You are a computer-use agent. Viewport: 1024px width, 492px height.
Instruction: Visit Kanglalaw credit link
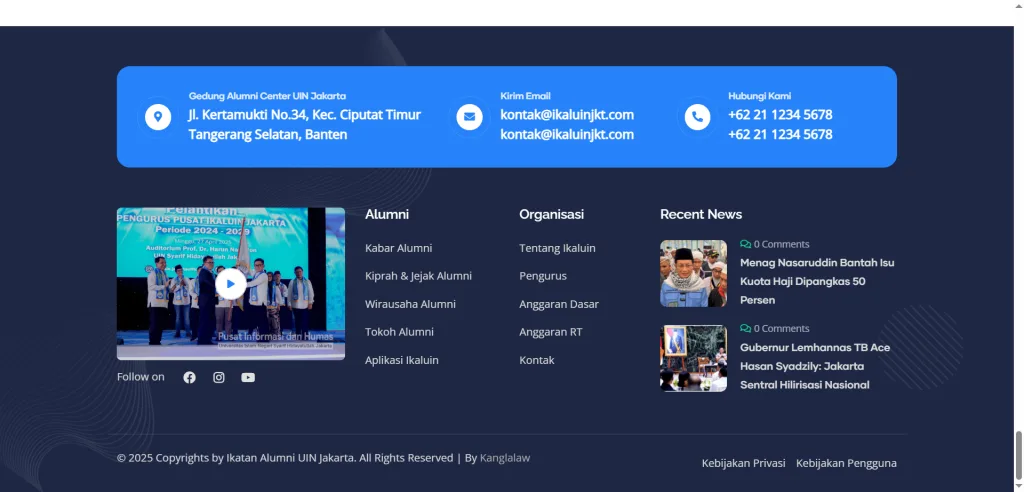pyautogui.click(x=505, y=458)
